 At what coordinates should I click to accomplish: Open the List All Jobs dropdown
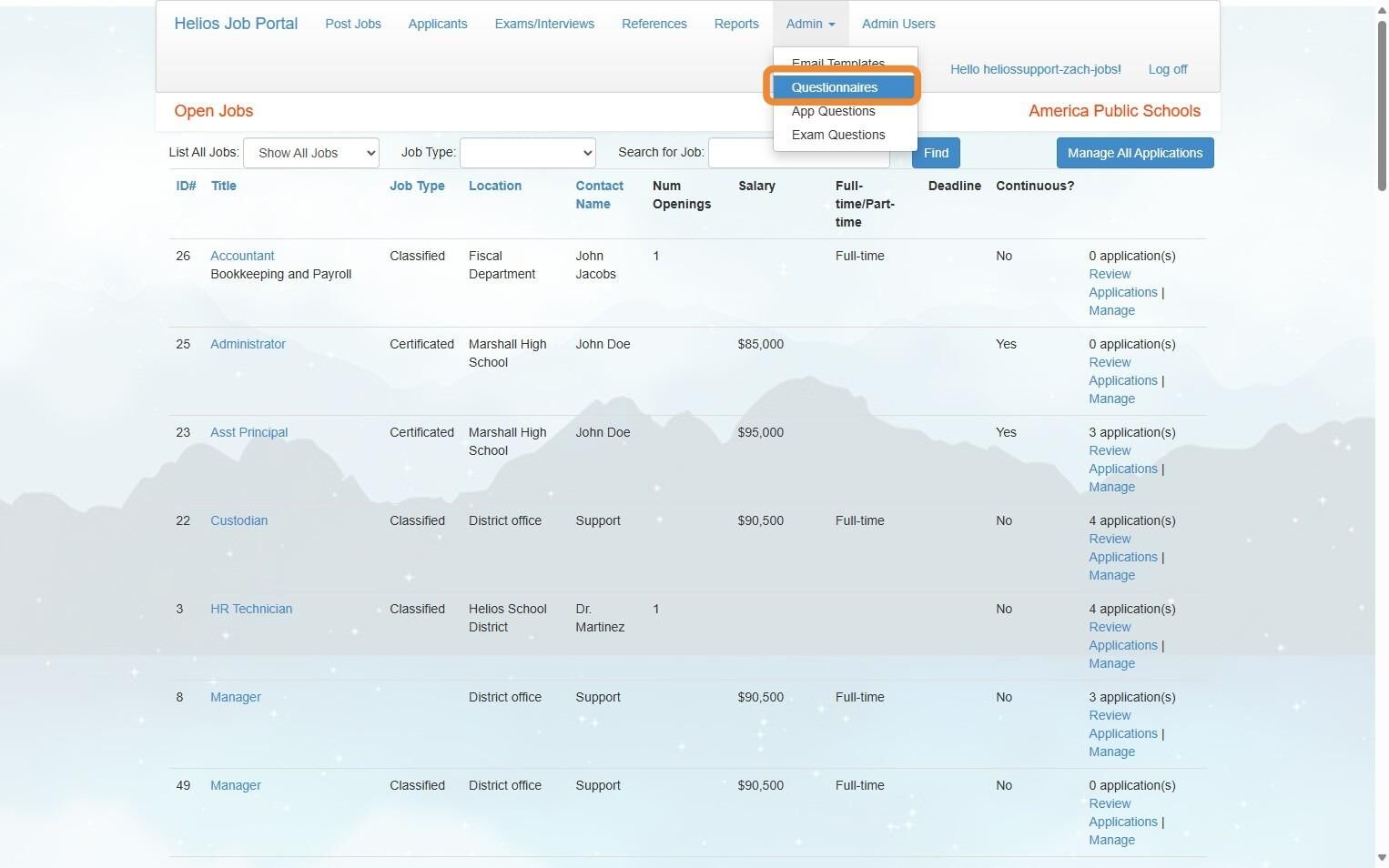(311, 153)
